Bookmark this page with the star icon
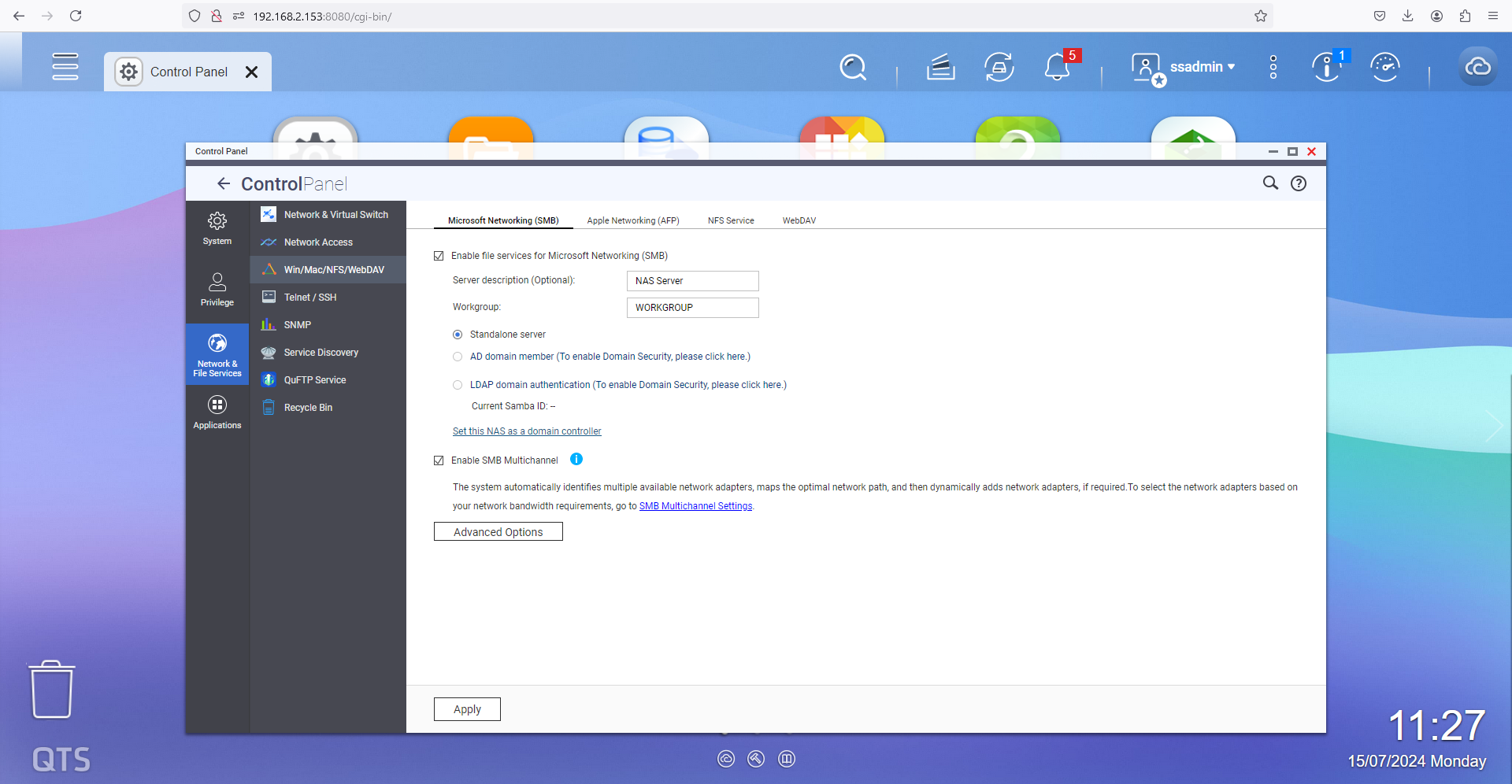The width and height of the screenshot is (1512, 784). point(1261,16)
